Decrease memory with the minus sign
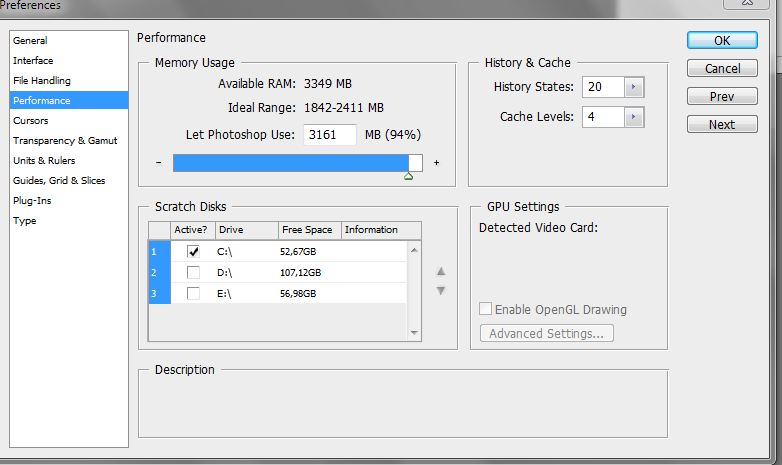This screenshot has height=465, width=782. [159, 163]
